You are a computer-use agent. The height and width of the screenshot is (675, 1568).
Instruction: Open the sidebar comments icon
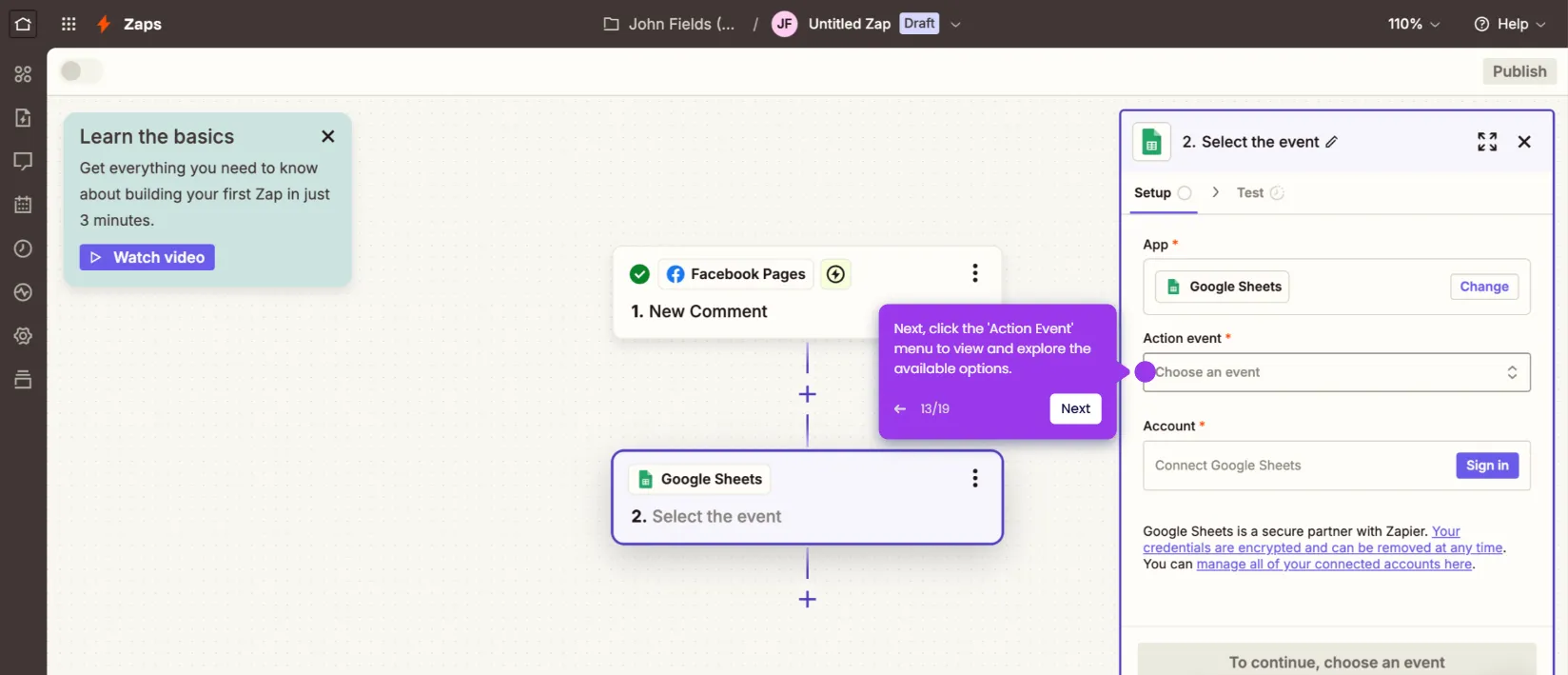tap(23, 161)
